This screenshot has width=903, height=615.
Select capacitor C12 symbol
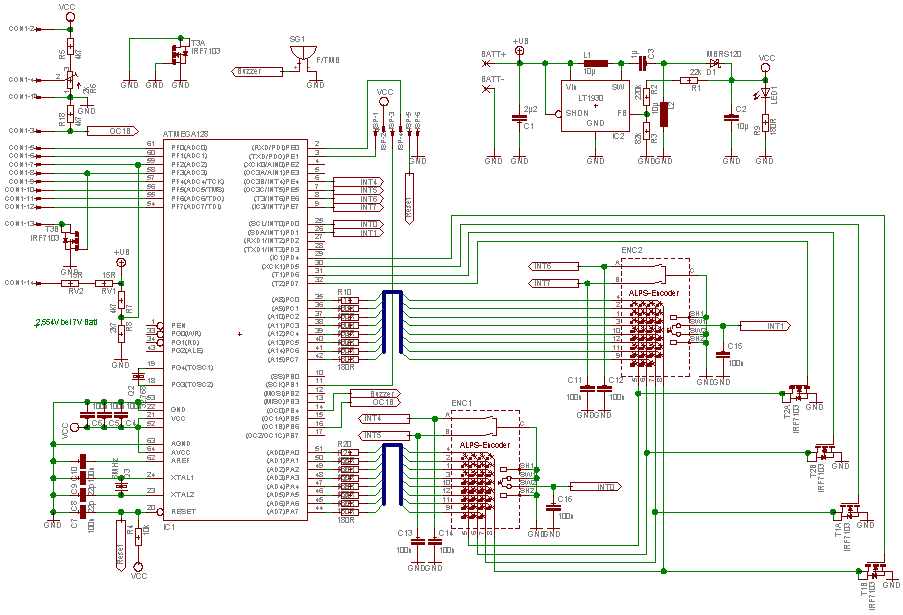[x=604, y=389]
